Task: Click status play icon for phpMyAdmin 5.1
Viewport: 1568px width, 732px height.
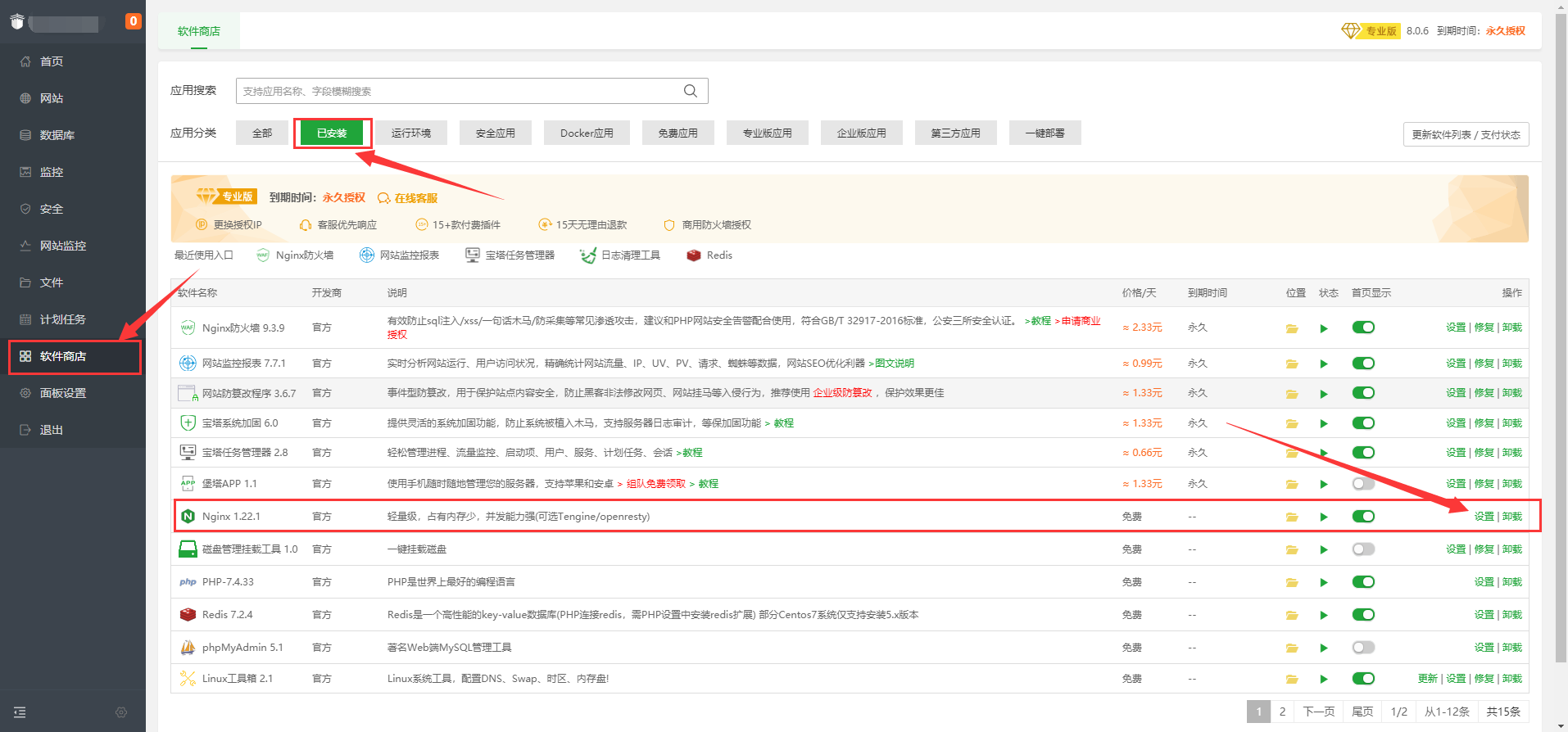Action: click(x=1324, y=648)
